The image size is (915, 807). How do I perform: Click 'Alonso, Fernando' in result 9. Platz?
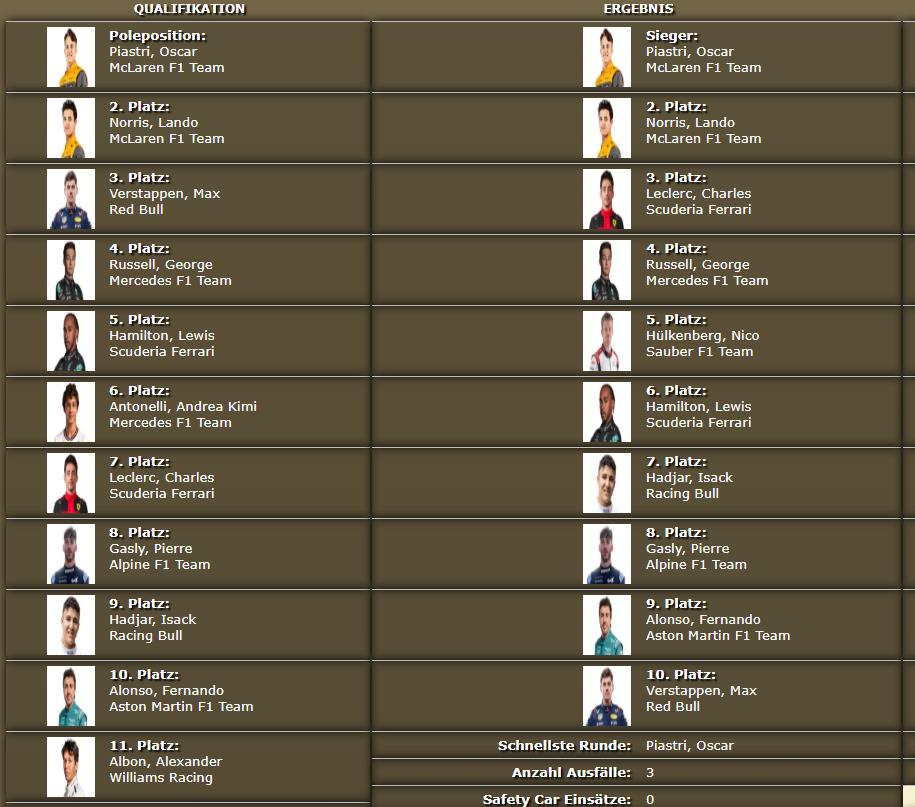coord(703,620)
